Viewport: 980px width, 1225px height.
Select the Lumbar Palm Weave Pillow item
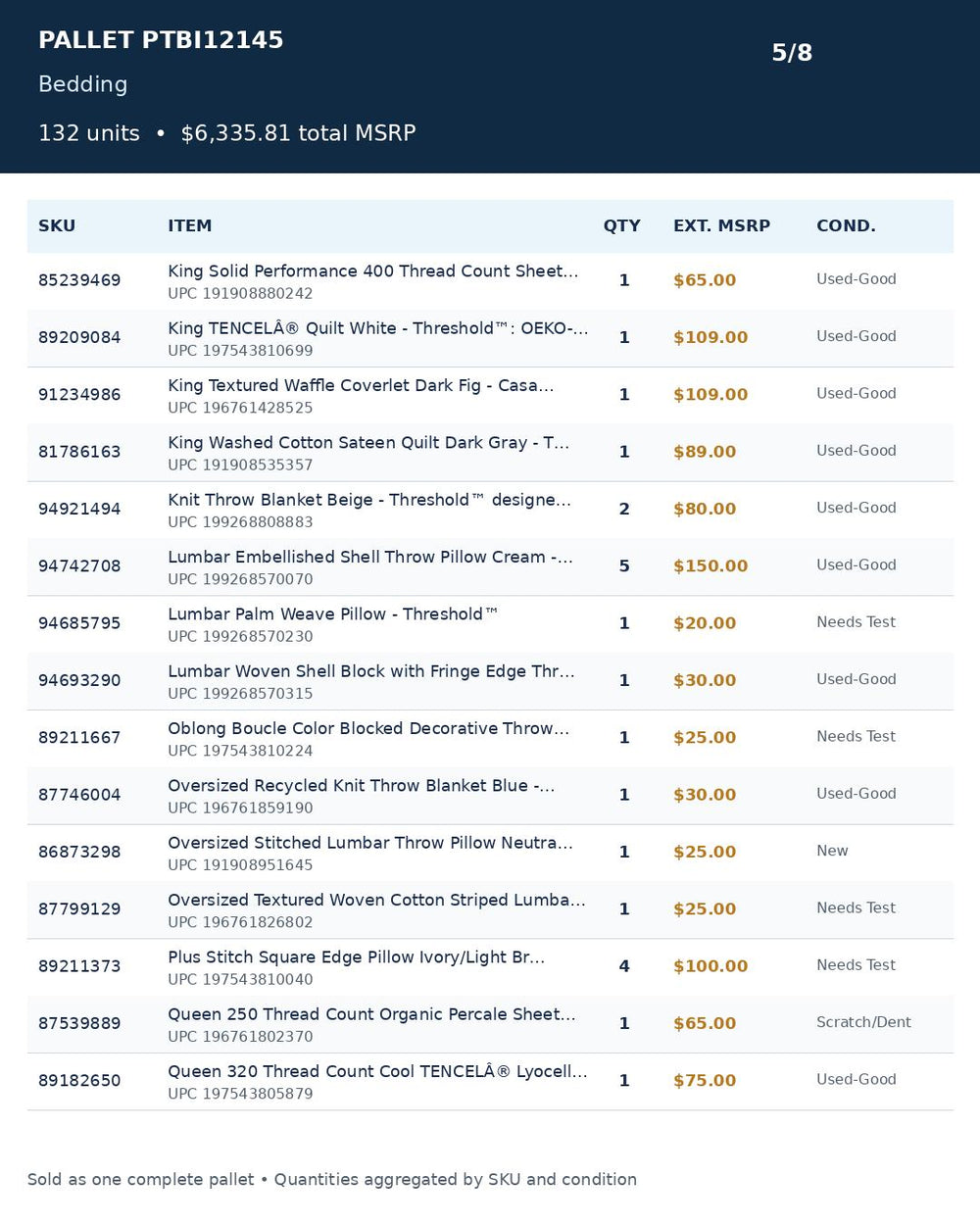(x=332, y=614)
